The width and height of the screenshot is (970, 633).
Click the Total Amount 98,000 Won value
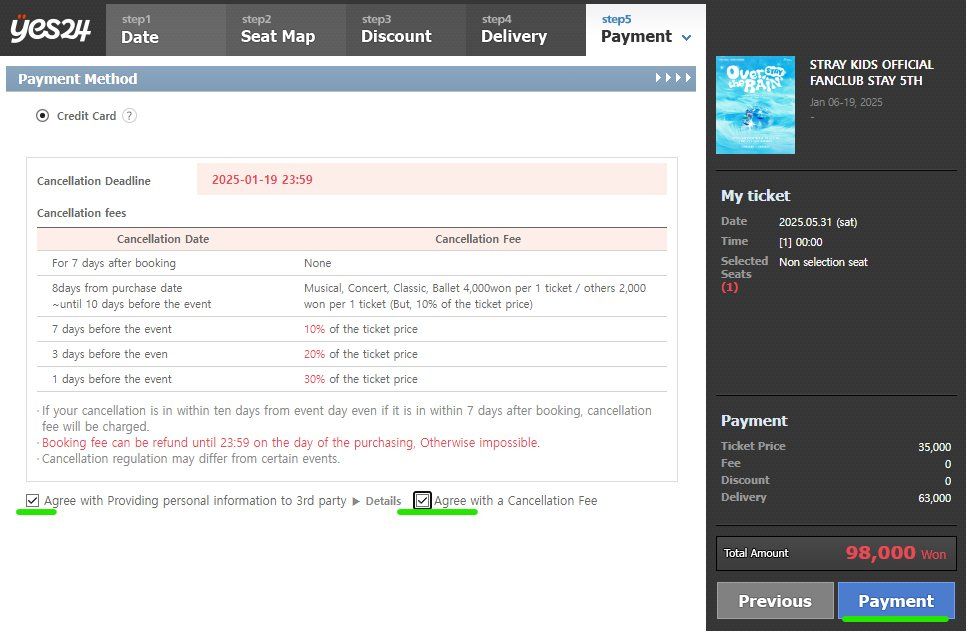pos(895,553)
